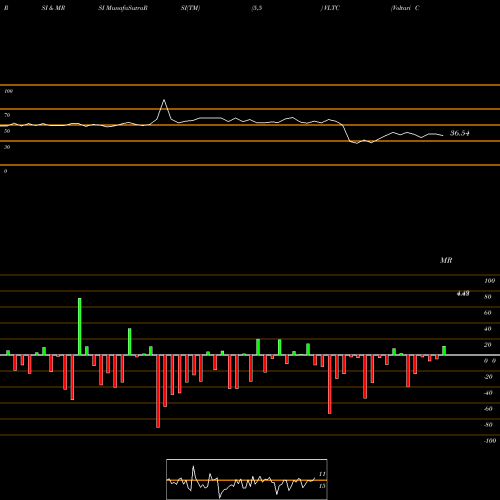Click the -100 label on MR axis
Screen dimensions: 500x500
click(490, 441)
